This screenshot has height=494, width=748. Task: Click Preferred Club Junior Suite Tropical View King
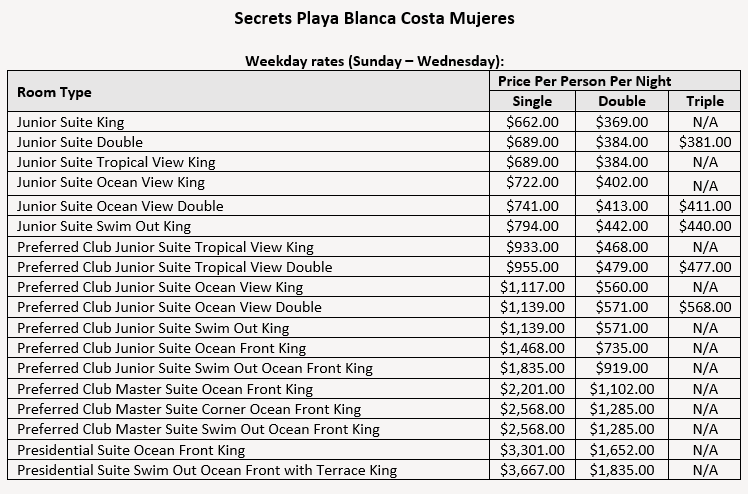point(165,247)
